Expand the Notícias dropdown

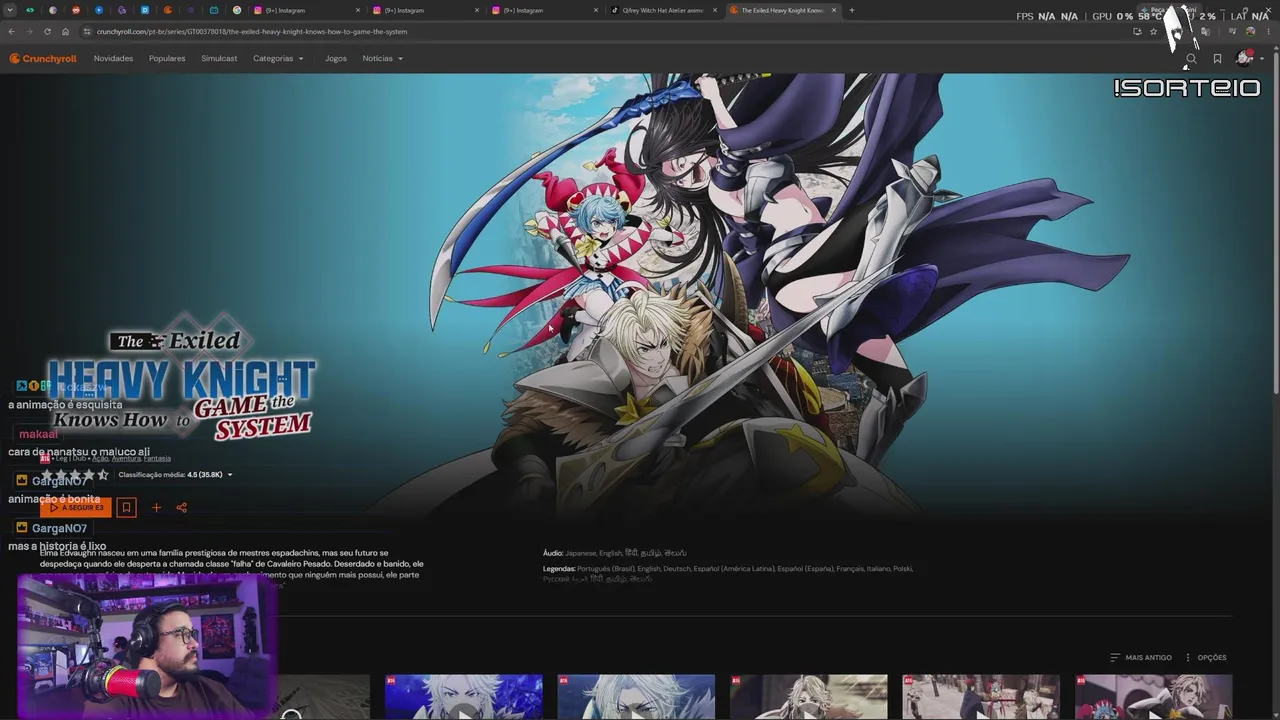pos(383,59)
